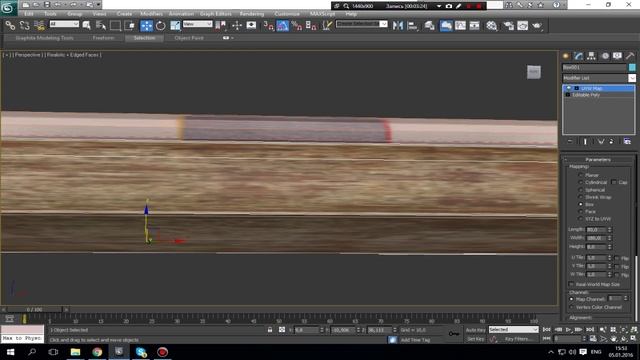Activate the Select and Scale tool
This screenshot has width=640, height=360.
tap(175, 26)
